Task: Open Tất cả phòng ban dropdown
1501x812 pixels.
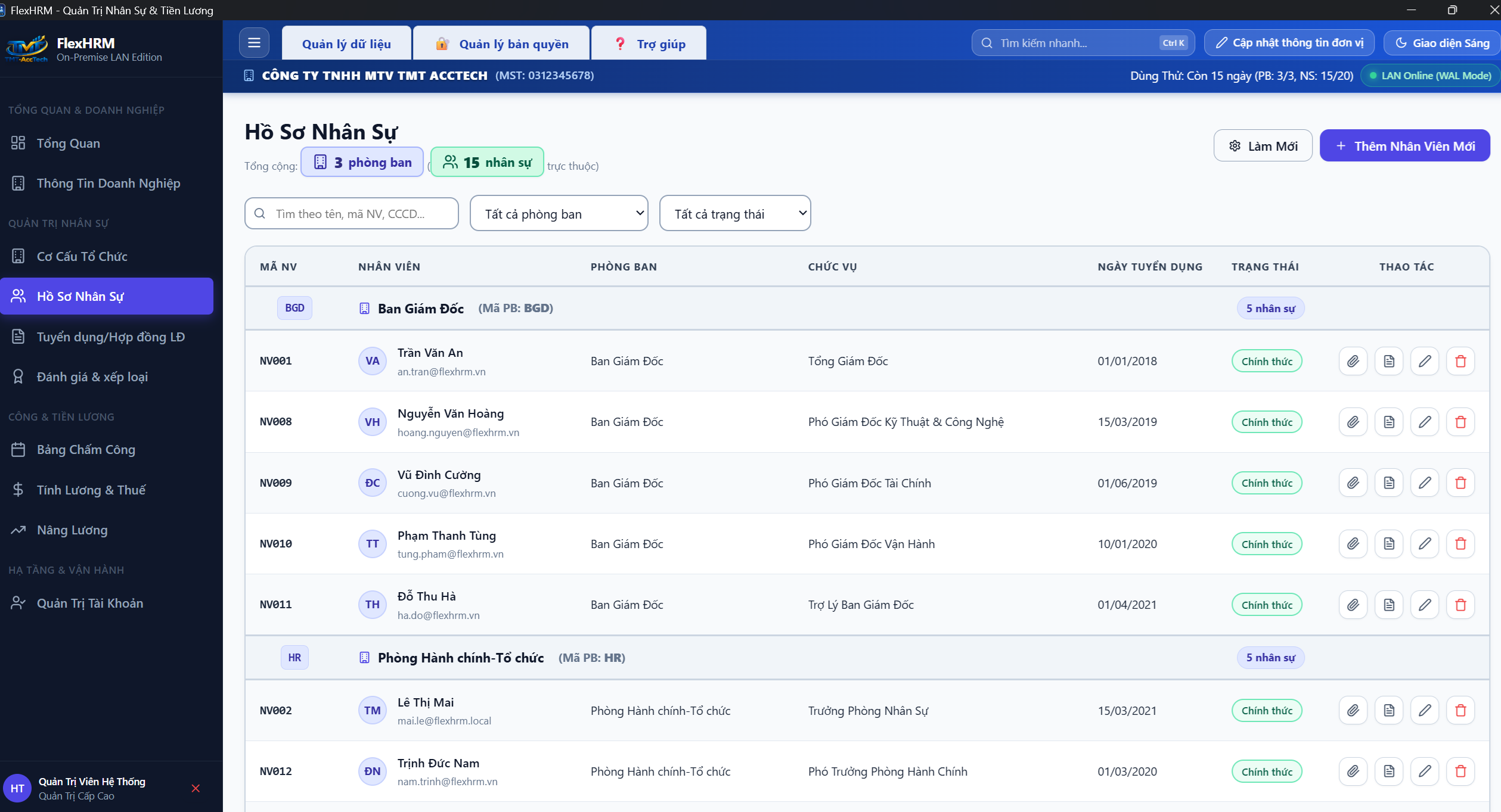Action: point(559,213)
